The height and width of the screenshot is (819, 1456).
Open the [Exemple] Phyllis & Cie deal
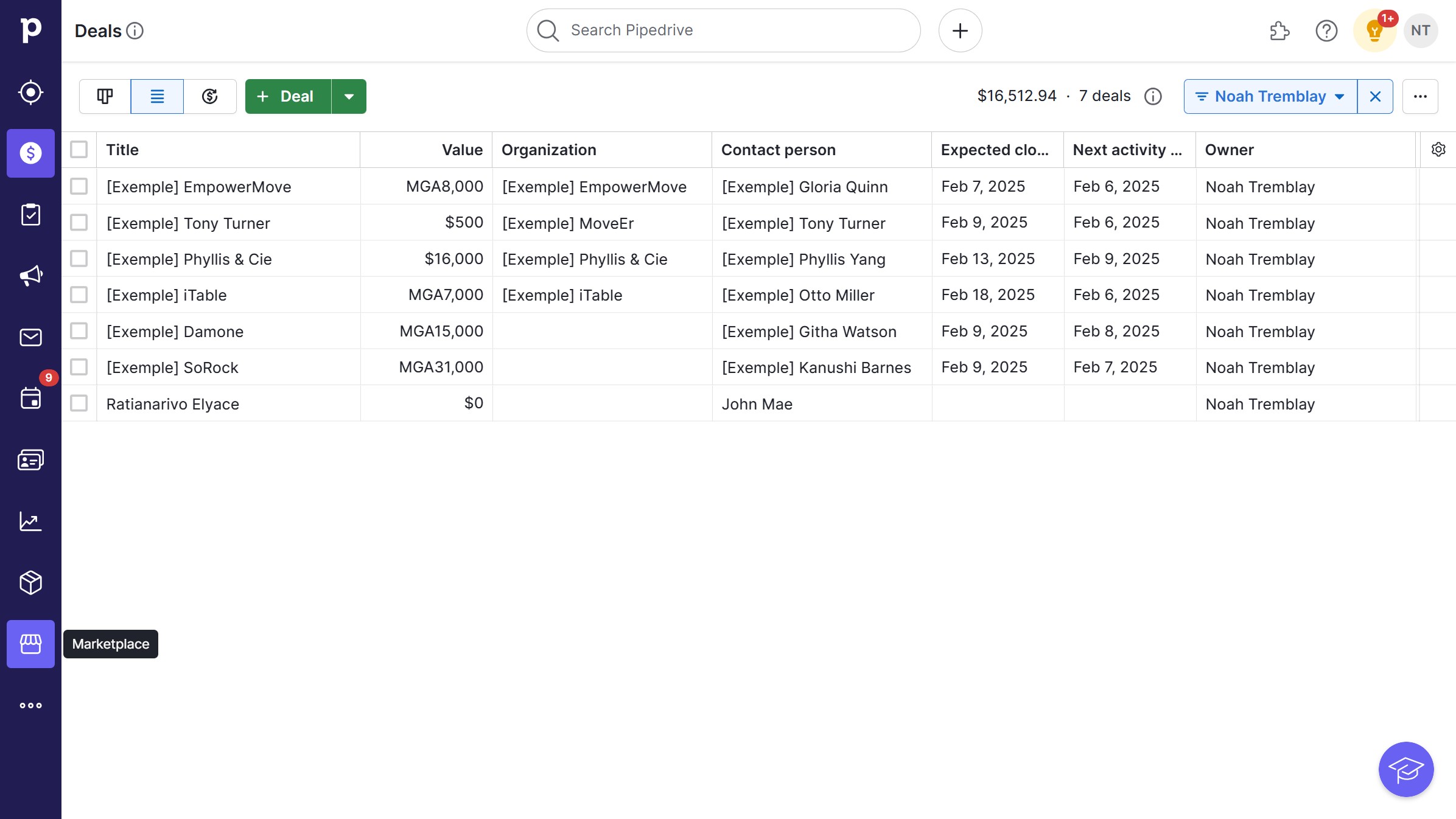tap(189, 259)
